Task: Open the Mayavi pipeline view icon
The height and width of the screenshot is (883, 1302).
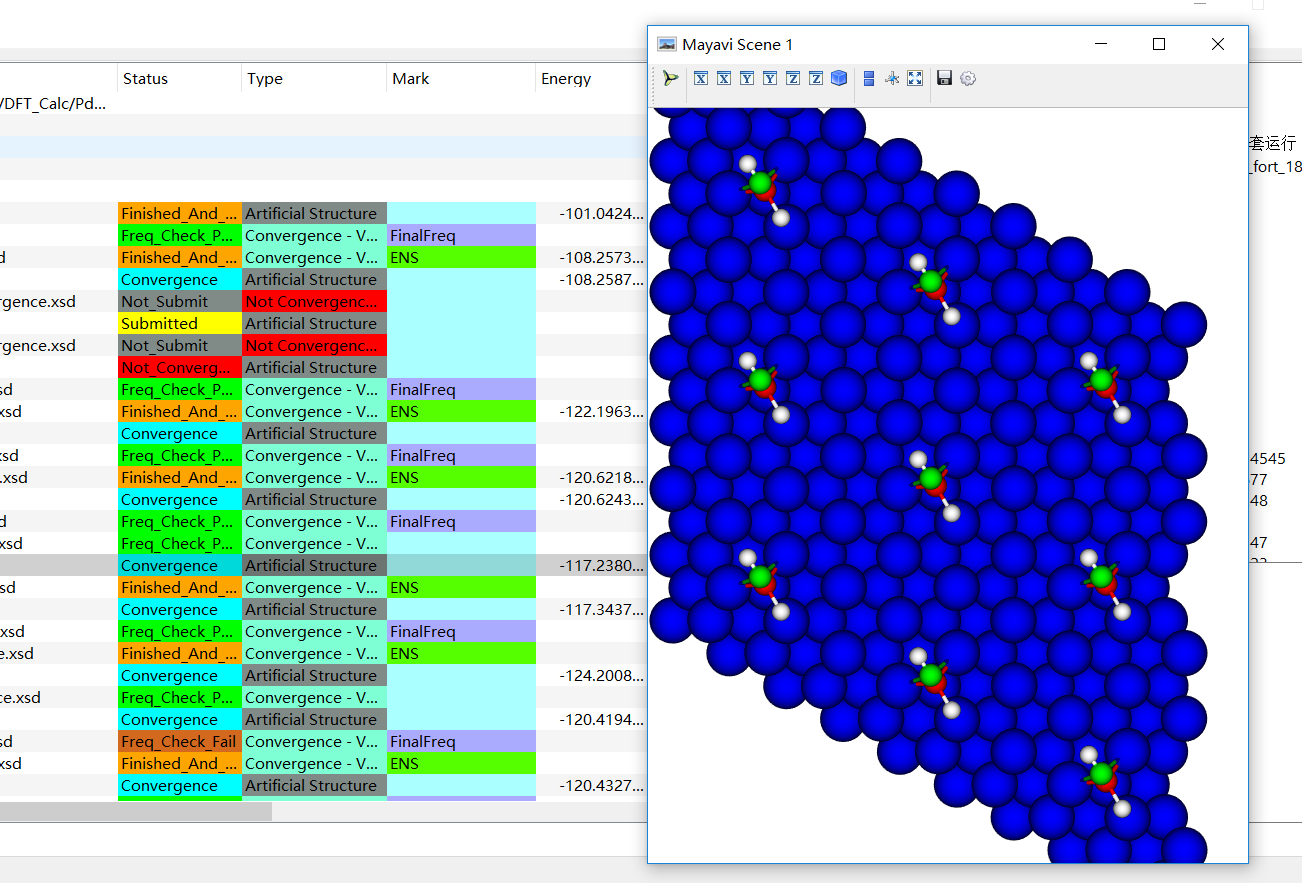Action: (x=670, y=78)
